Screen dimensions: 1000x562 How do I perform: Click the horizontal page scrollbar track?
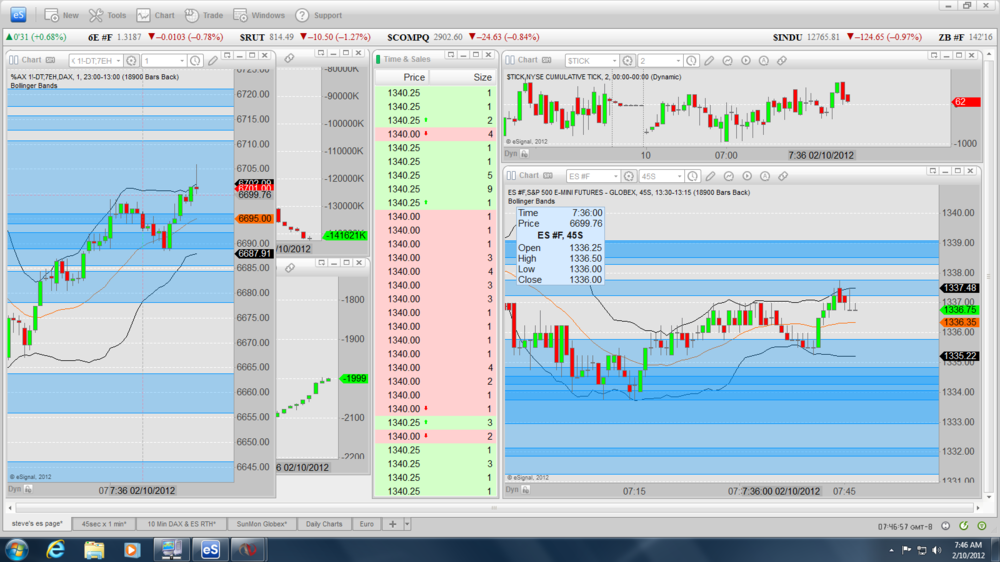click(494, 508)
